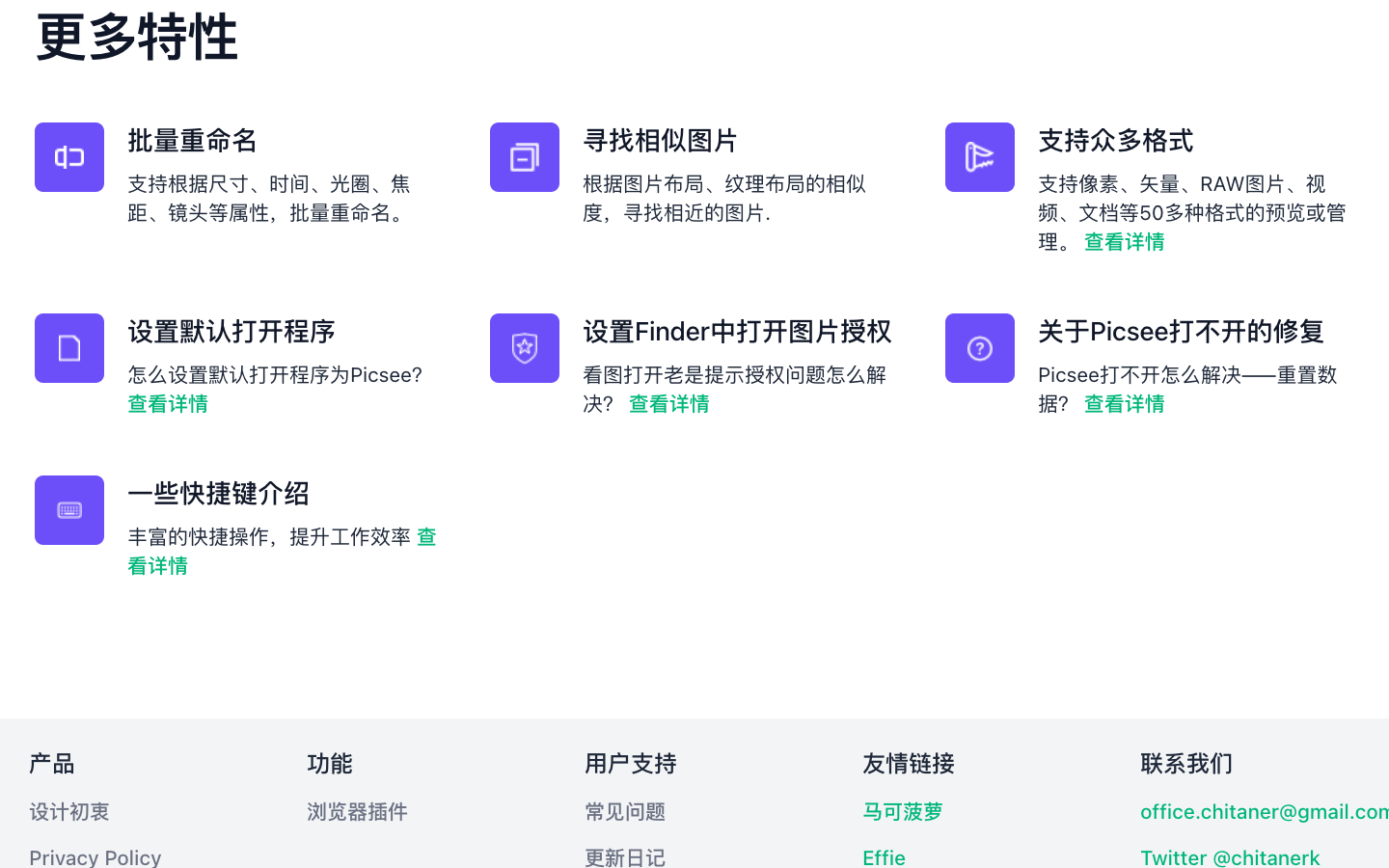Open 查看详情 for 设置默认打开程序
This screenshot has width=1389, height=868.
tap(168, 403)
